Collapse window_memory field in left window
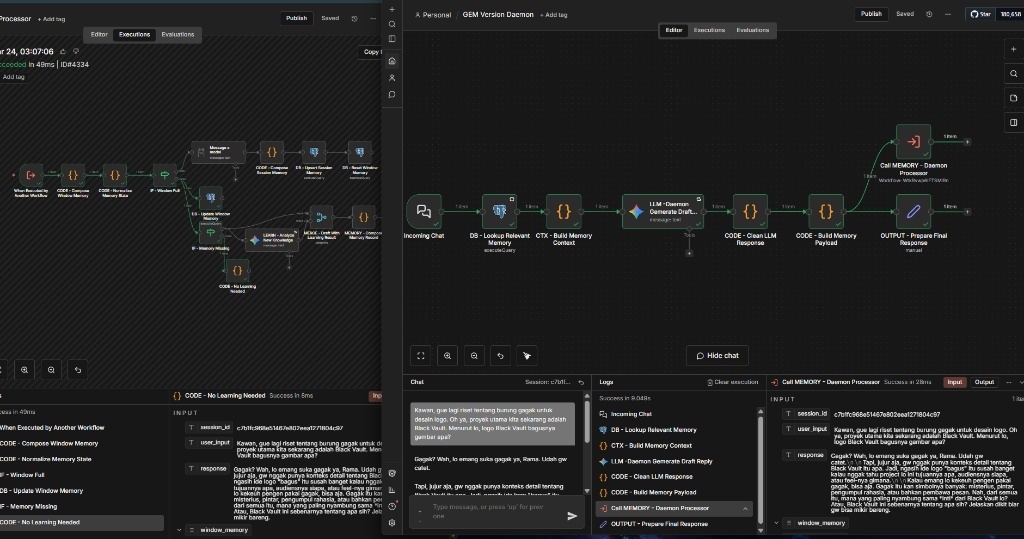Viewport: 1024px width, 539px height. pos(179,530)
